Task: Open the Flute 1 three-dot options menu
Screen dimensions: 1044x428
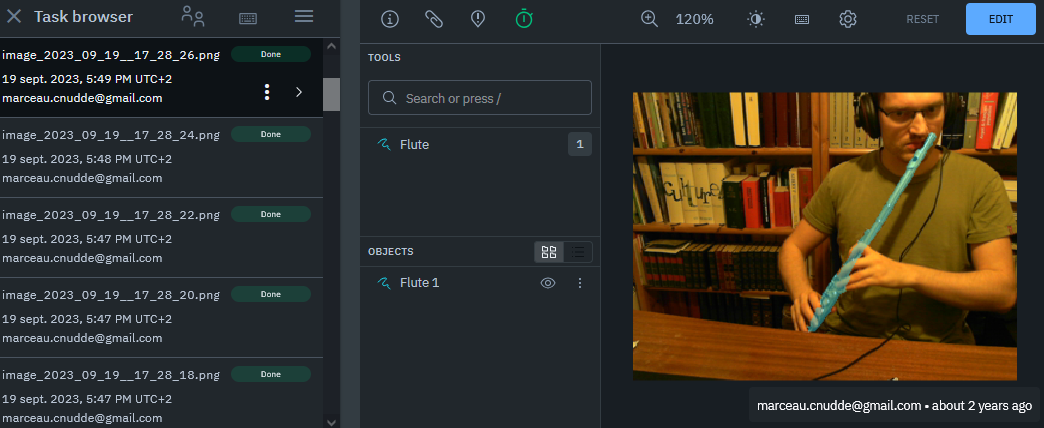Action: (x=580, y=283)
